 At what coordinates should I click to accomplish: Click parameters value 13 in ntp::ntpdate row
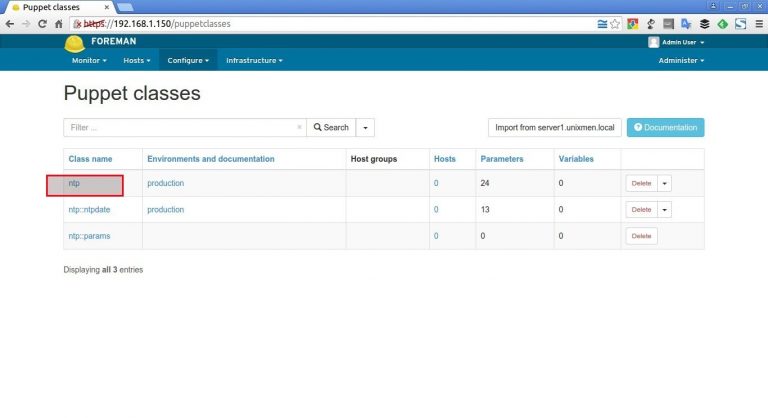[485, 209]
